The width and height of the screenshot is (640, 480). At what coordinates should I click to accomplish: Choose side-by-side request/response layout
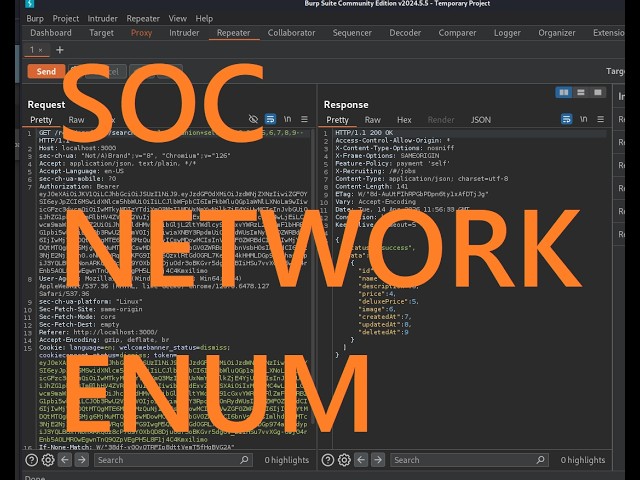[564, 92]
